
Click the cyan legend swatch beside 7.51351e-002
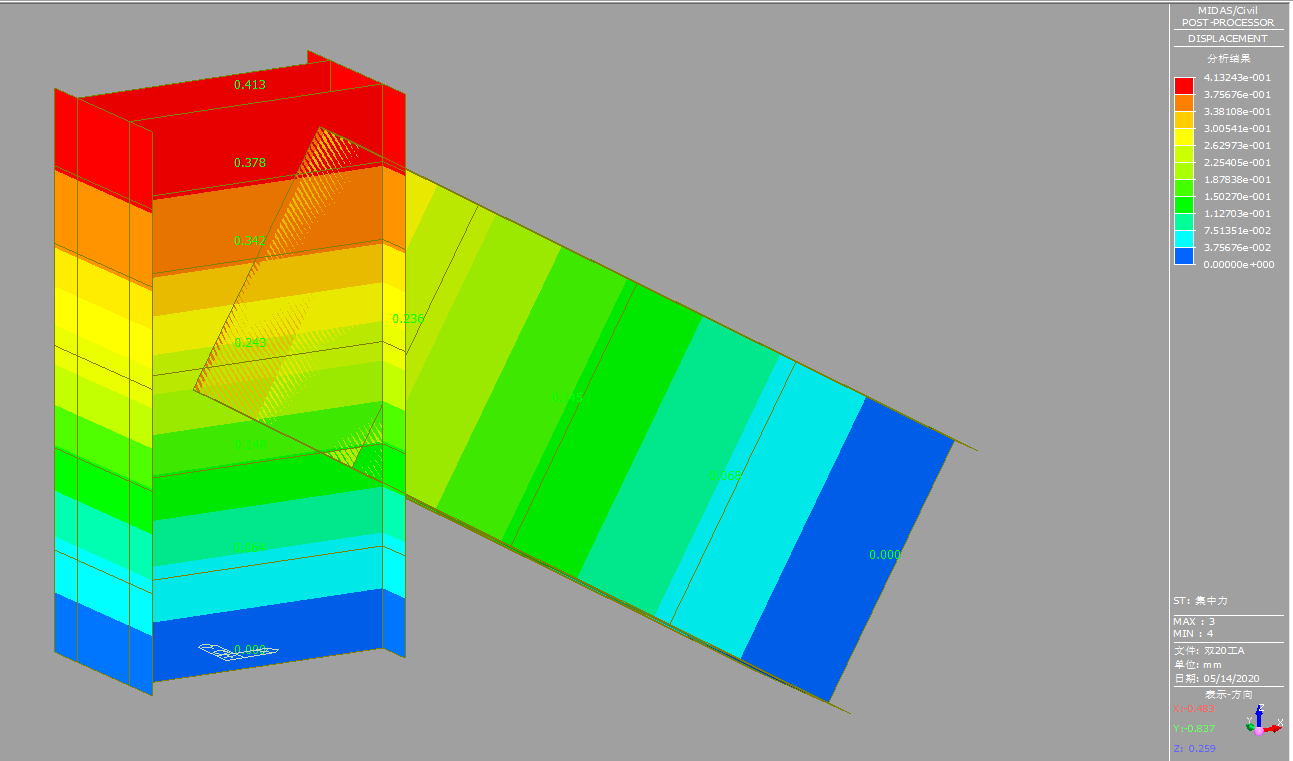click(x=1184, y=239)
